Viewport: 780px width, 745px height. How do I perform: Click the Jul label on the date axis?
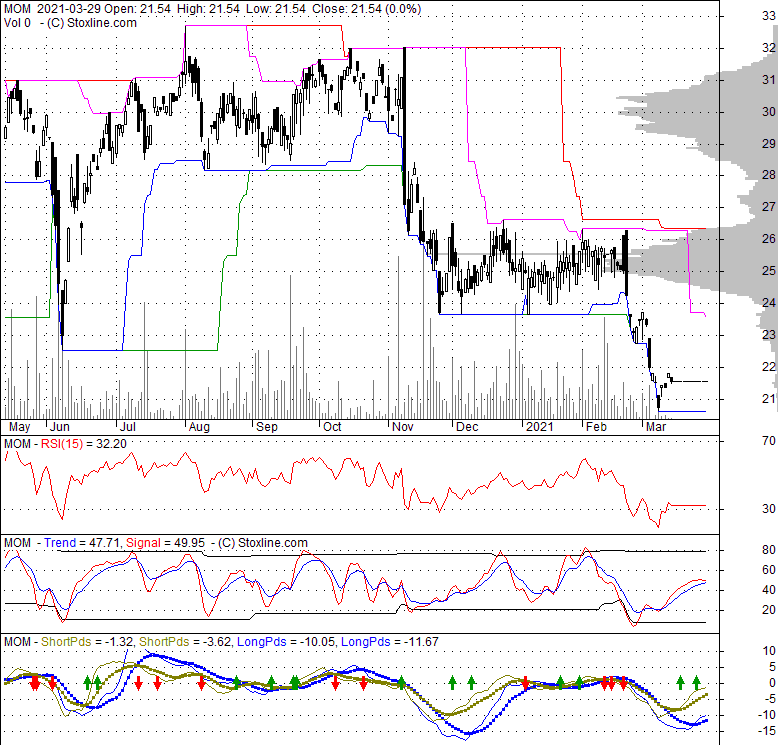[128, 427]
